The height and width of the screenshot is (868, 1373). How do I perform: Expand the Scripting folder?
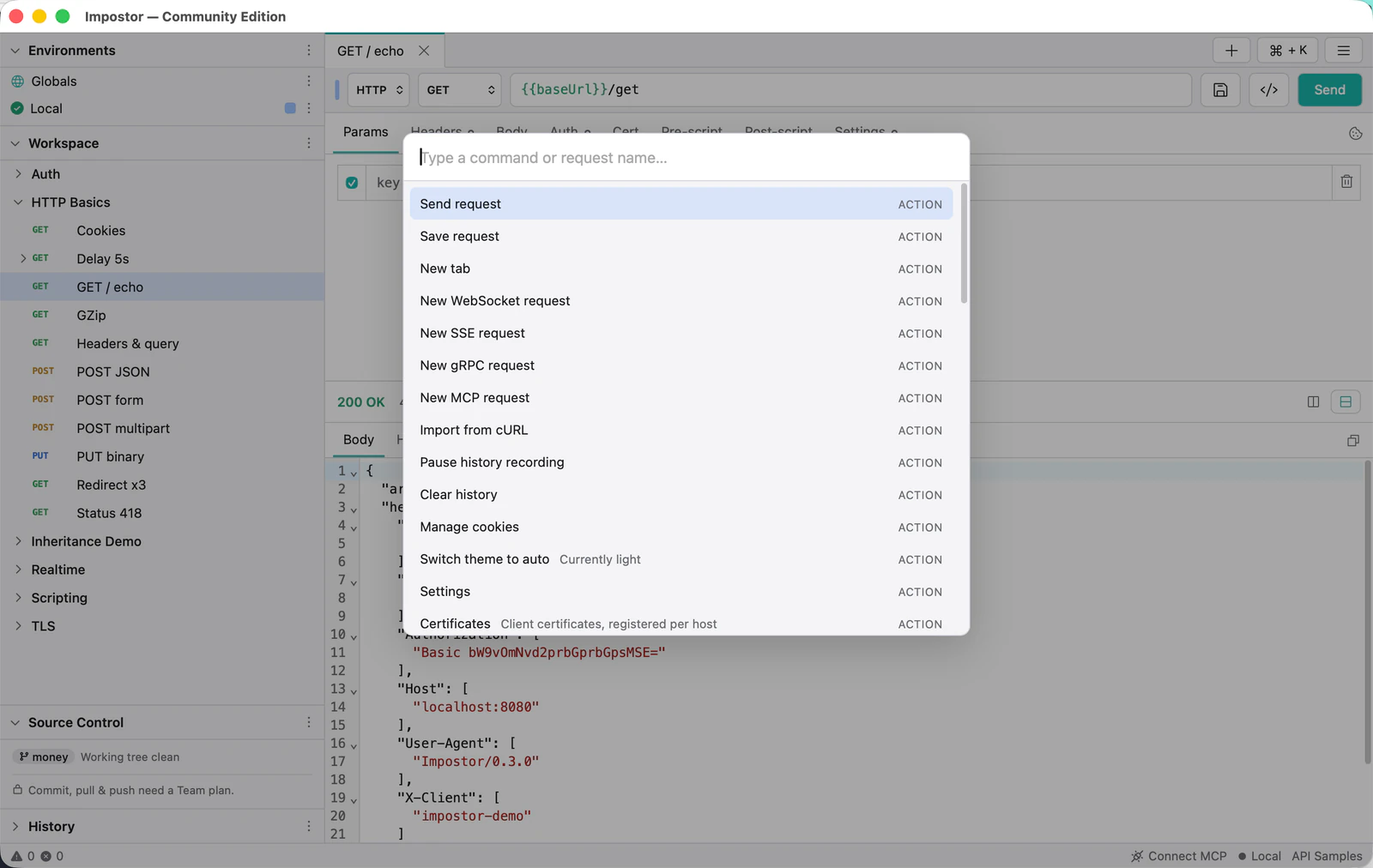point(18,598)
